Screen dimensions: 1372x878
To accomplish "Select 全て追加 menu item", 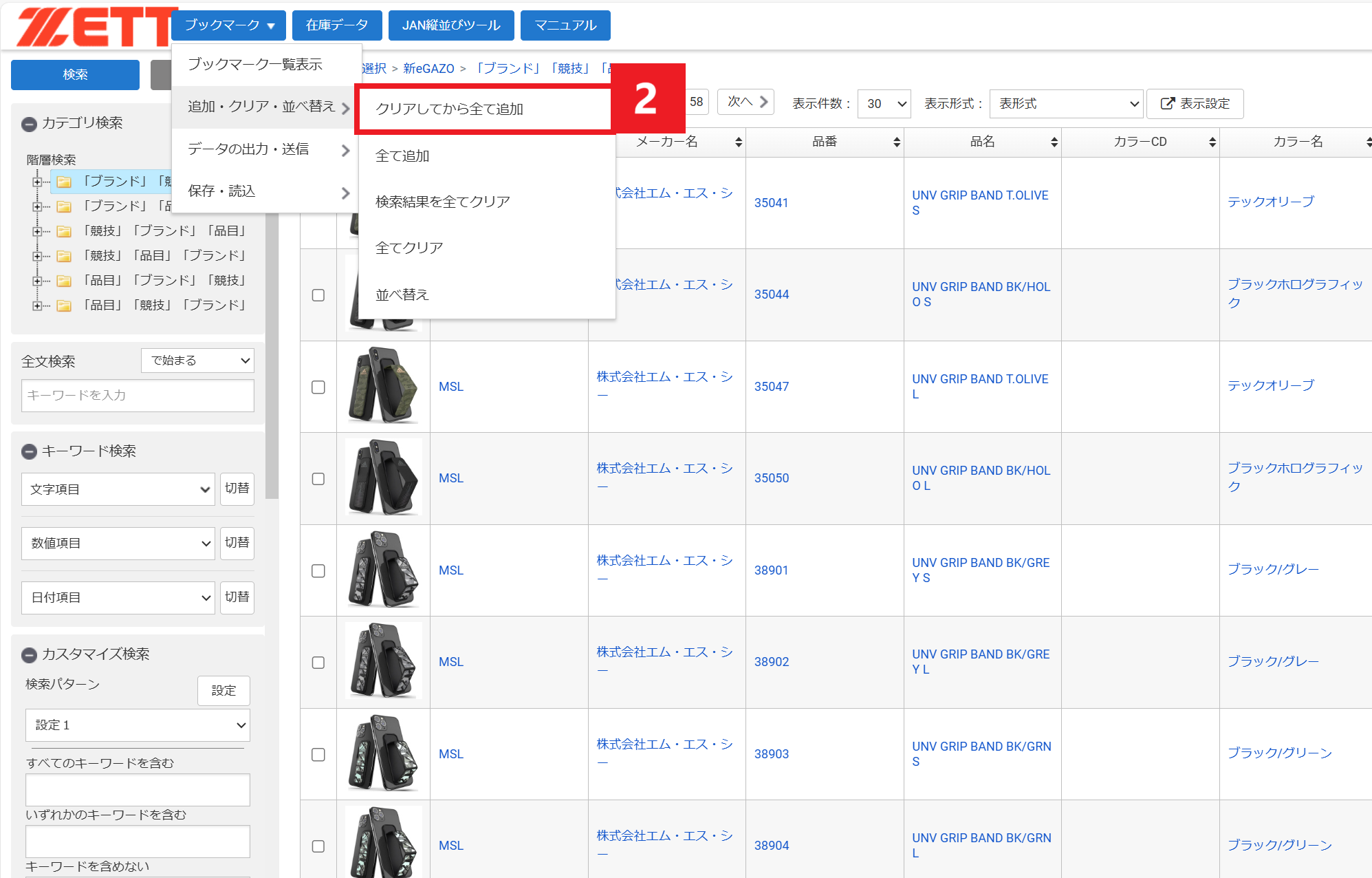I will (x=487, y=156).
